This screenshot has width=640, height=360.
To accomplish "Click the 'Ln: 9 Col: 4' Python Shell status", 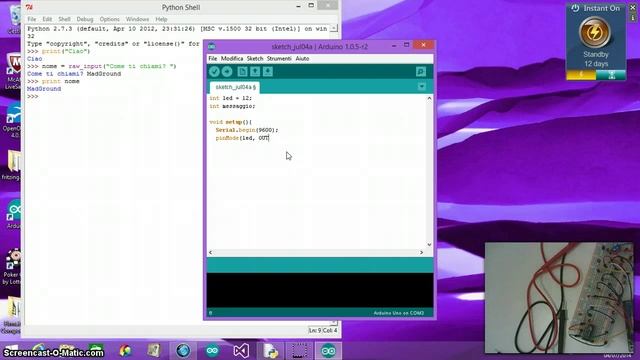I will [323, 330].
